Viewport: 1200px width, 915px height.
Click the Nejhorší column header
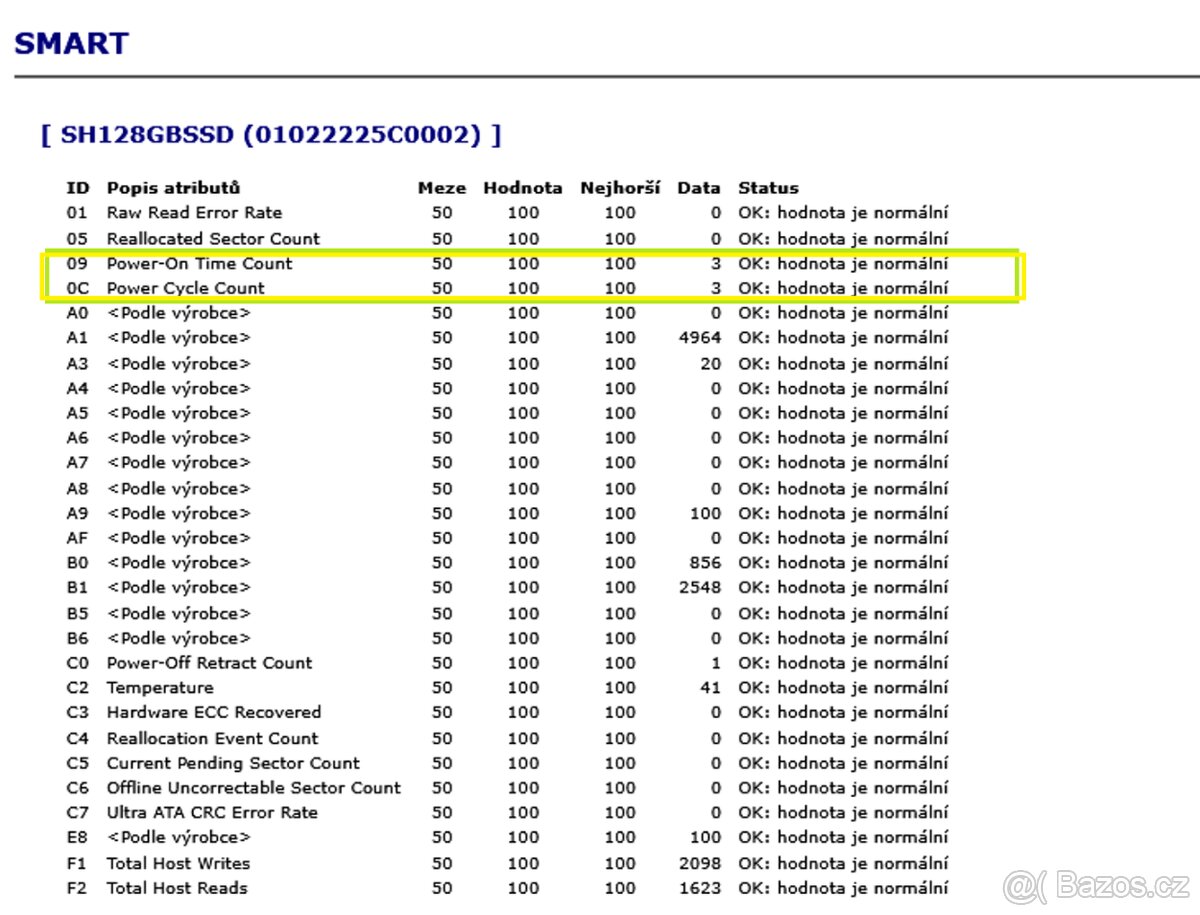click(619, 188)
